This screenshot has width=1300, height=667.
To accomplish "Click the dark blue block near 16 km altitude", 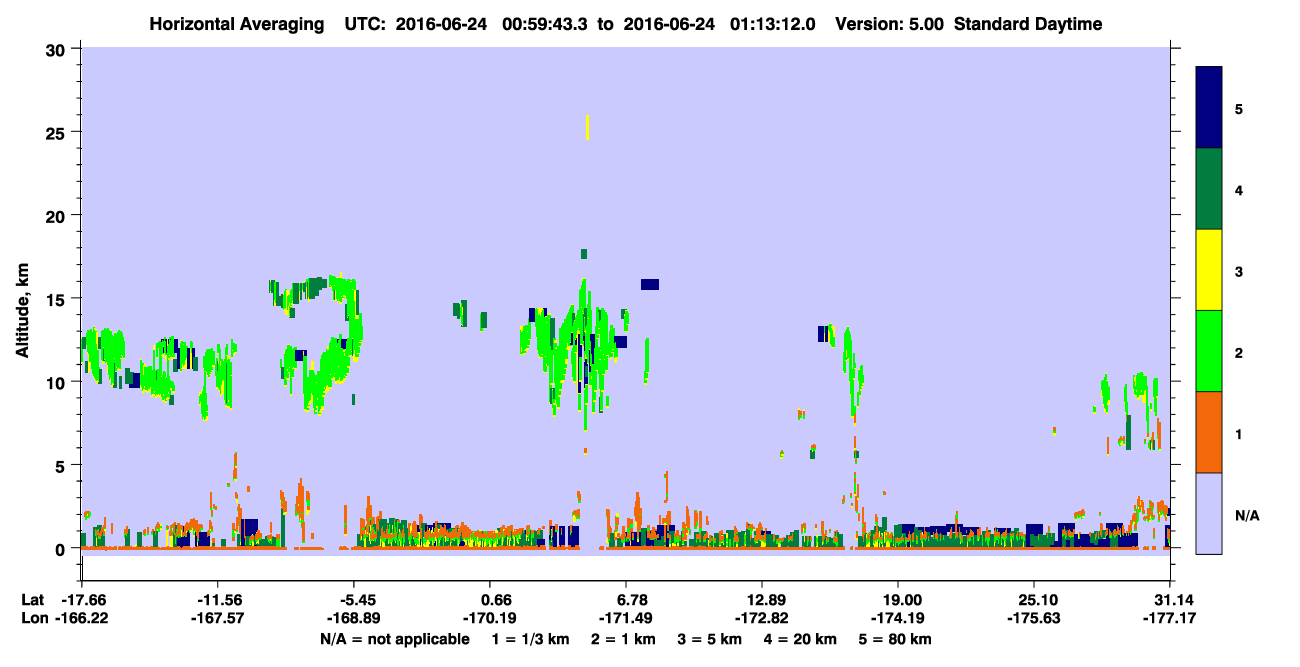I will pos(650,284).
